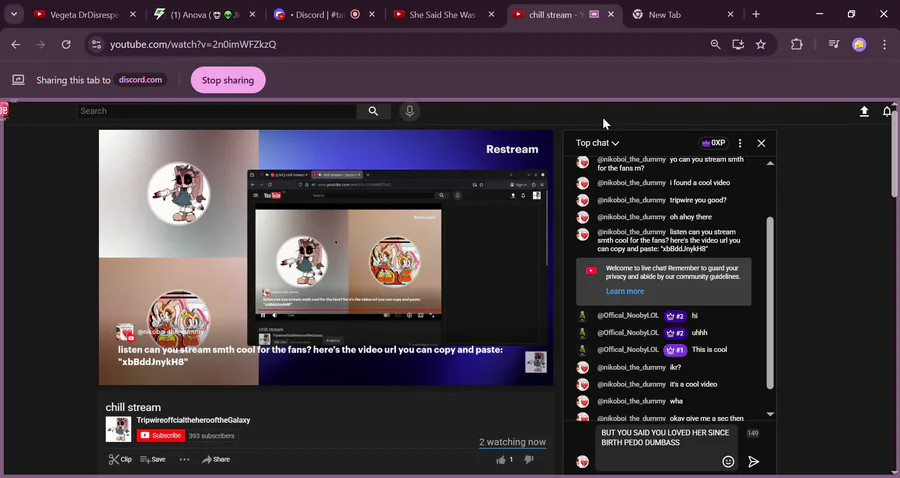This screenshot has width=900, height=478.
Task: Save the video to playlist
Action: [x=153, y=459]
